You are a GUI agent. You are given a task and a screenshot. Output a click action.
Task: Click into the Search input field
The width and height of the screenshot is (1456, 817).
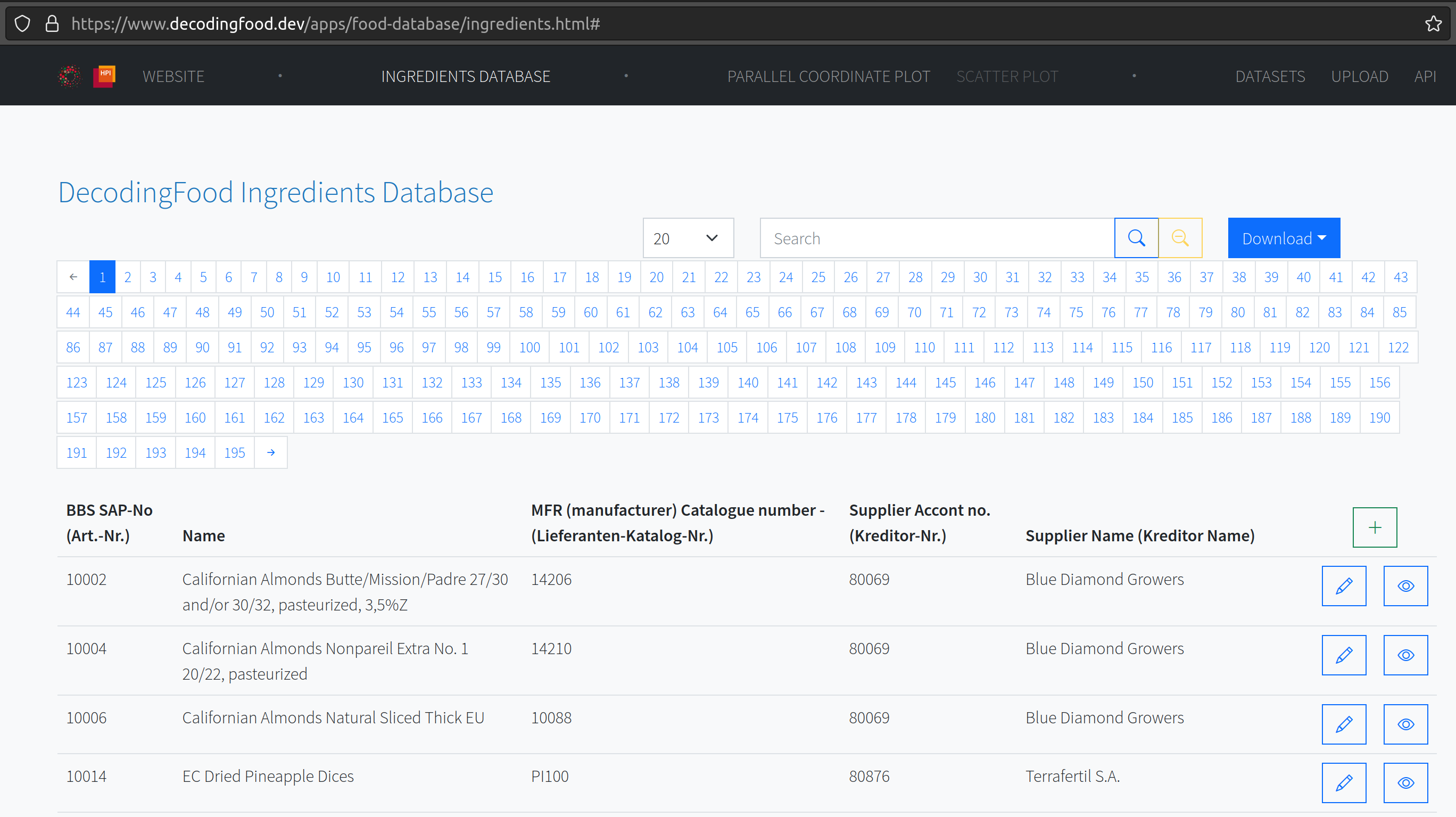(937, 238)
